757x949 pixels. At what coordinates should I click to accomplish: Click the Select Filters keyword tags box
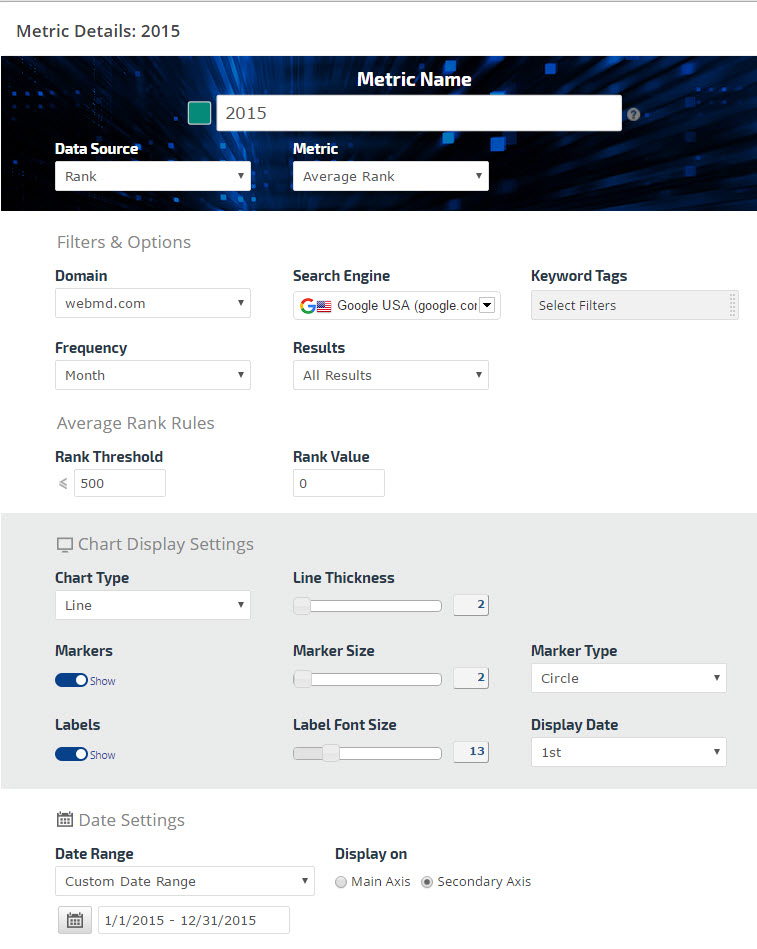pos(628,305)
